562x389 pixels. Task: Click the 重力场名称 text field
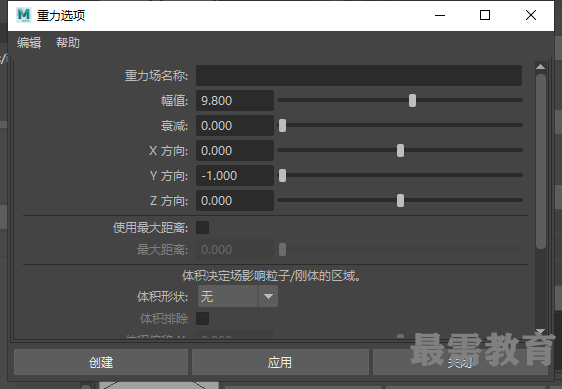tap(359, 76)
